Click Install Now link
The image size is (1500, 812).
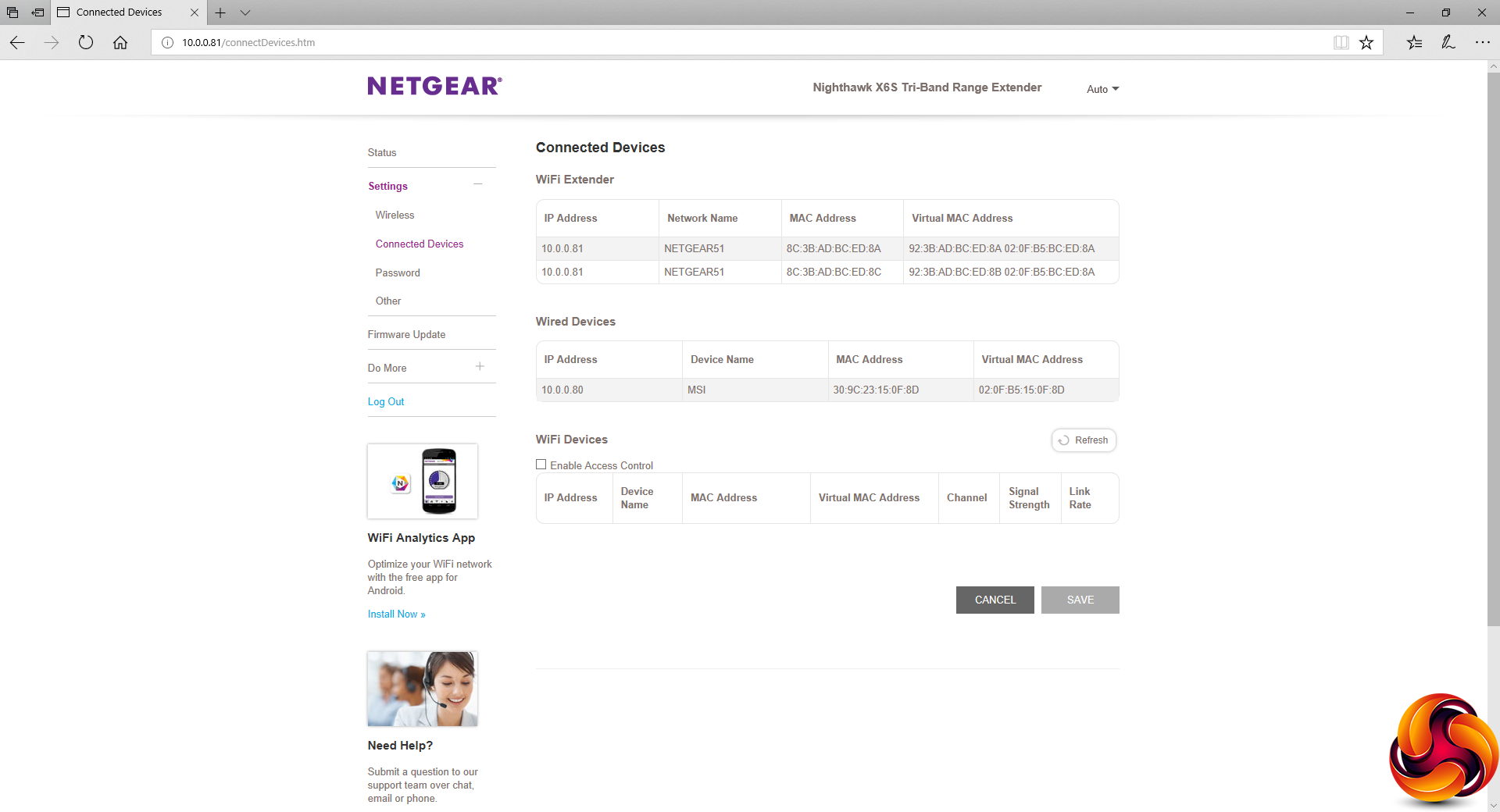tap(397, 614)
